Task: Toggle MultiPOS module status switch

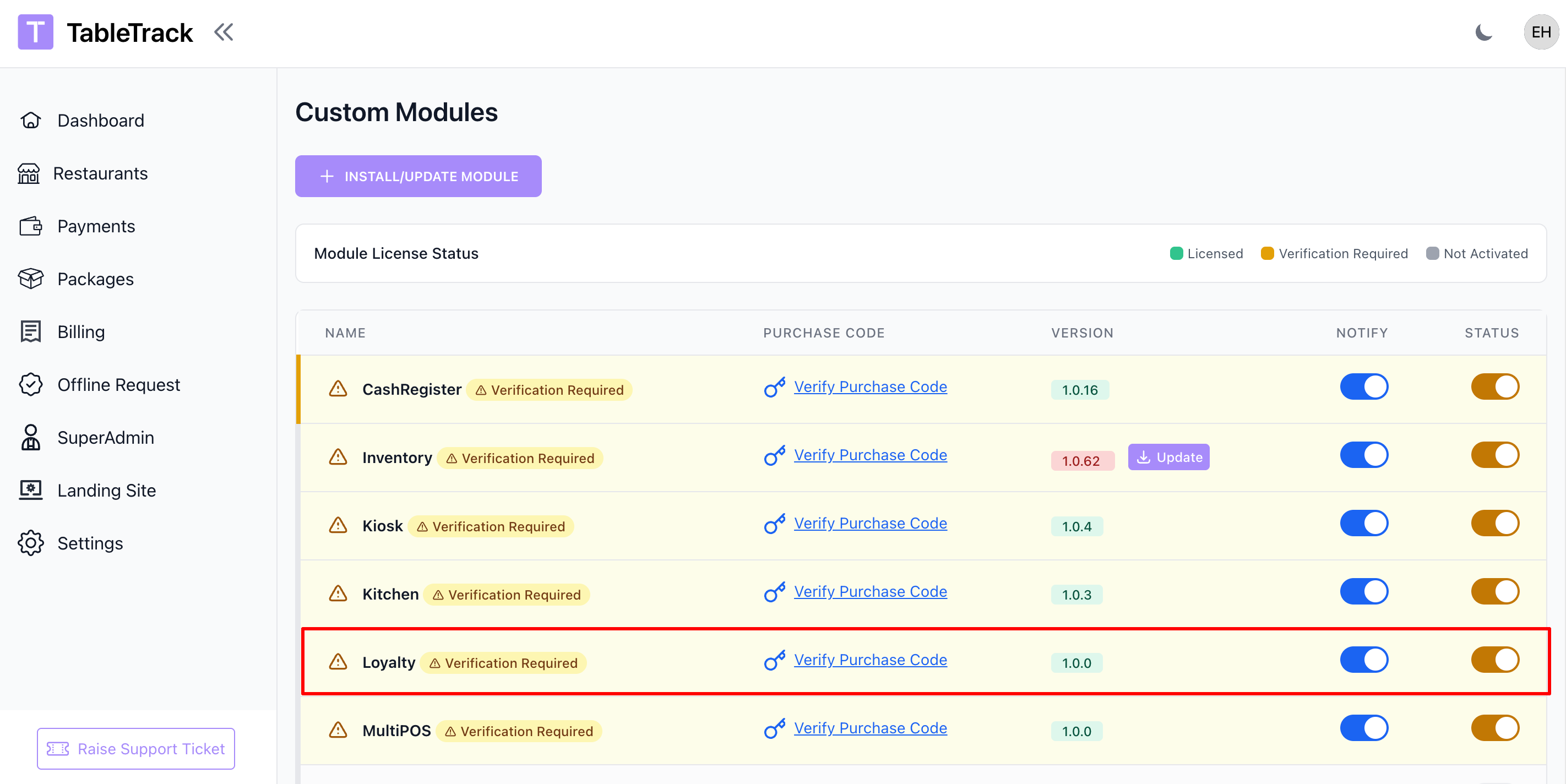Action: [1494, 728]
